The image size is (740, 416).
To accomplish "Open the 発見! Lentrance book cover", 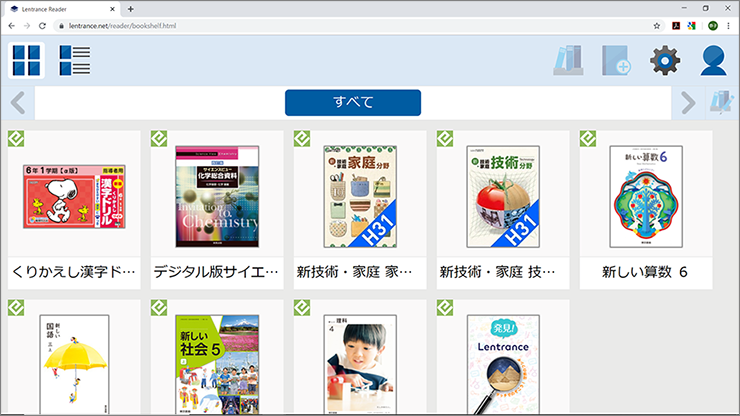I will [503, 365].
